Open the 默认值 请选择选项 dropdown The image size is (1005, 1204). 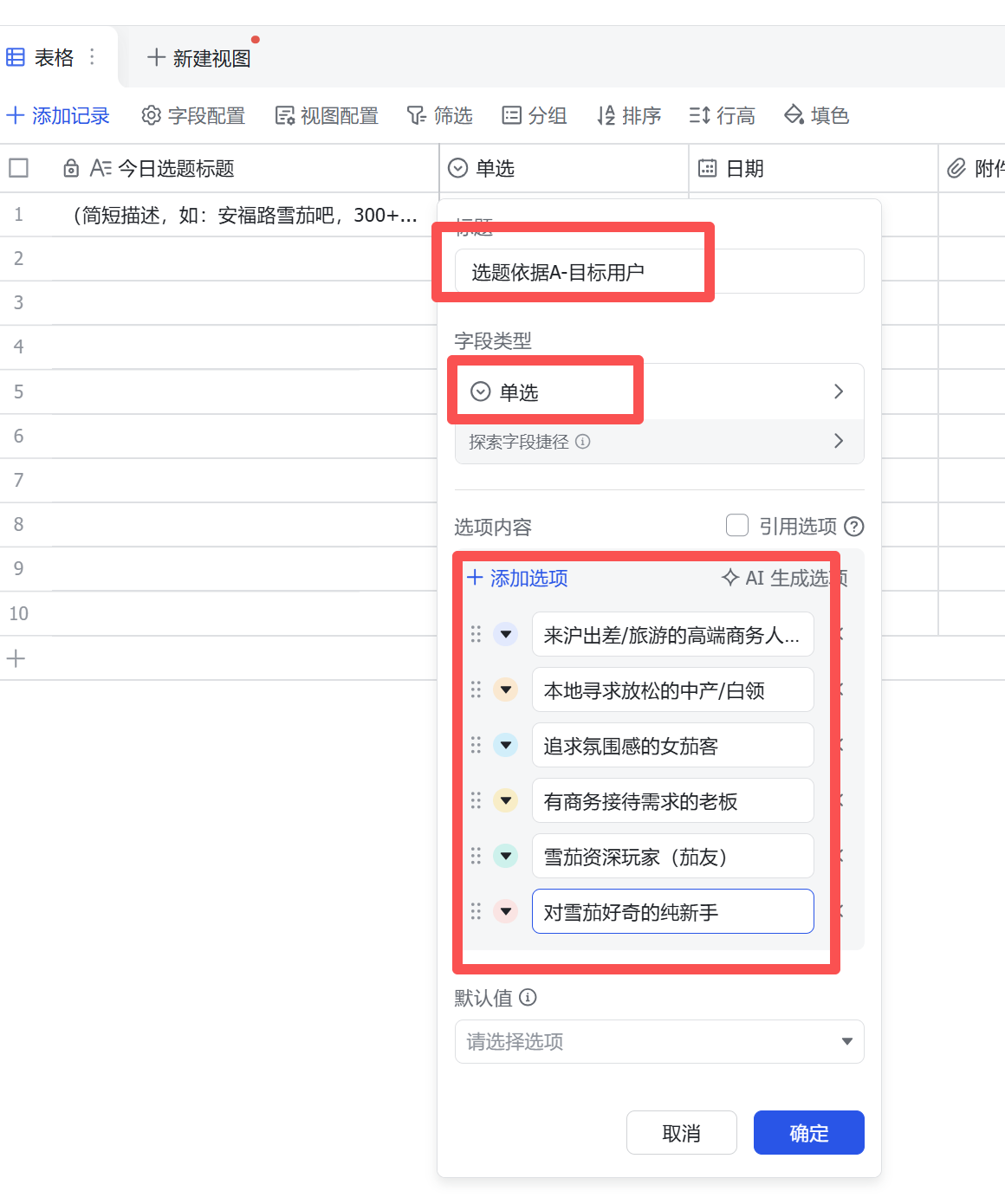click(658, 1041)
